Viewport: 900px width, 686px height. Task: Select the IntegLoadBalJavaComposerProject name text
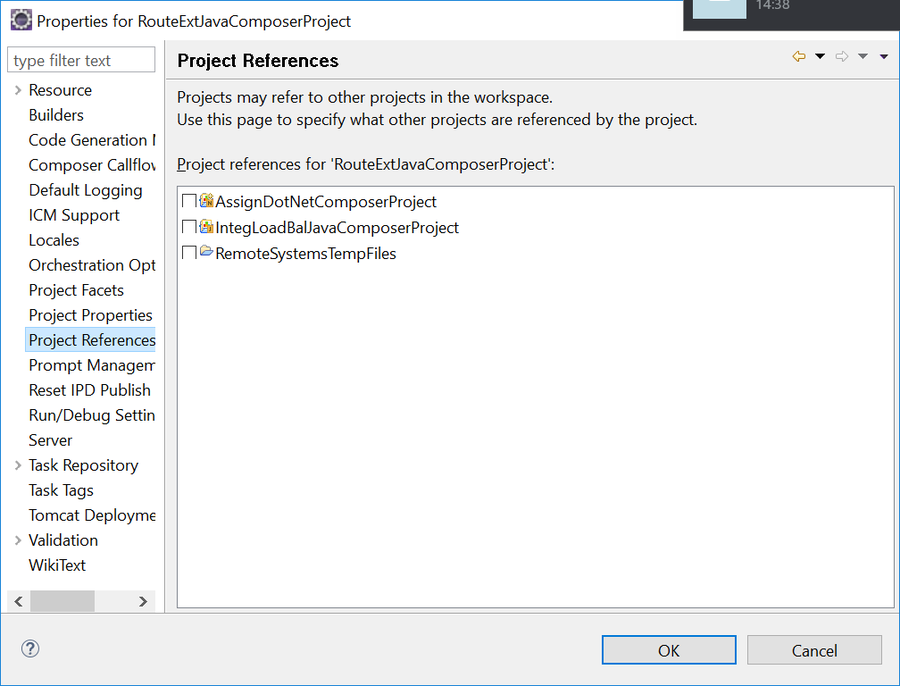point(337,227)
